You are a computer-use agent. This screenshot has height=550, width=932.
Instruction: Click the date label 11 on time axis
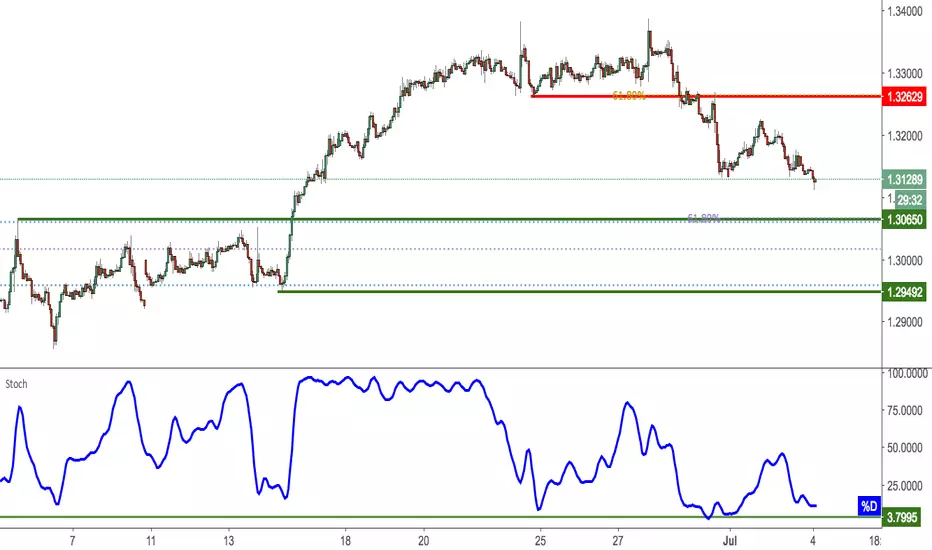151,541
